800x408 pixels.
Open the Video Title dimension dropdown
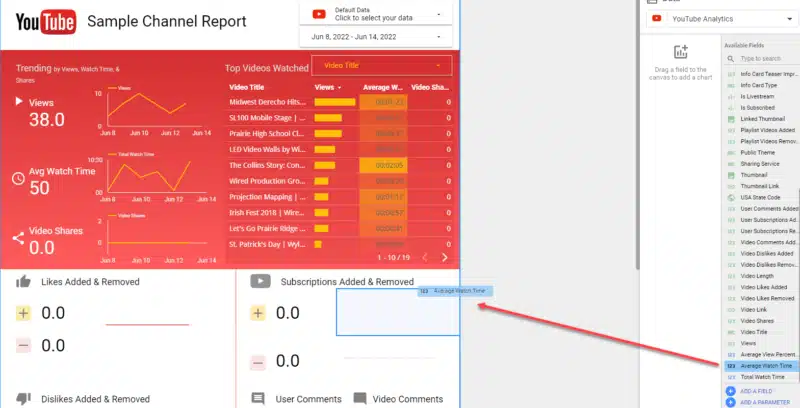(382, 65)
